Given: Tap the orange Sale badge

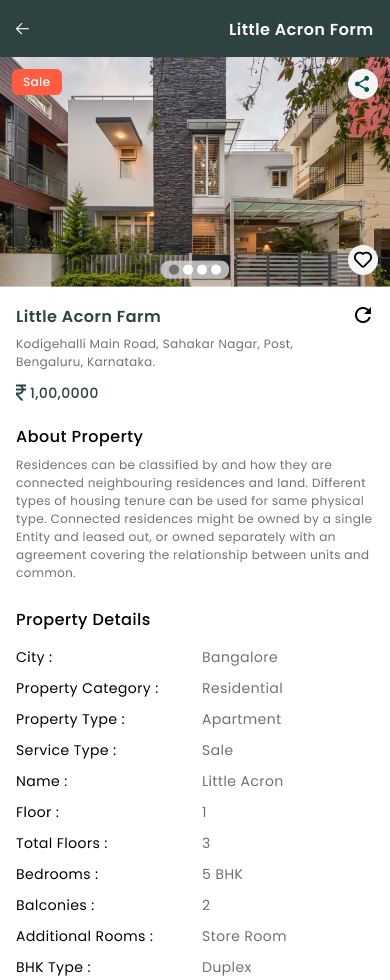Looking at the screenshot, I should click(37, 82).
